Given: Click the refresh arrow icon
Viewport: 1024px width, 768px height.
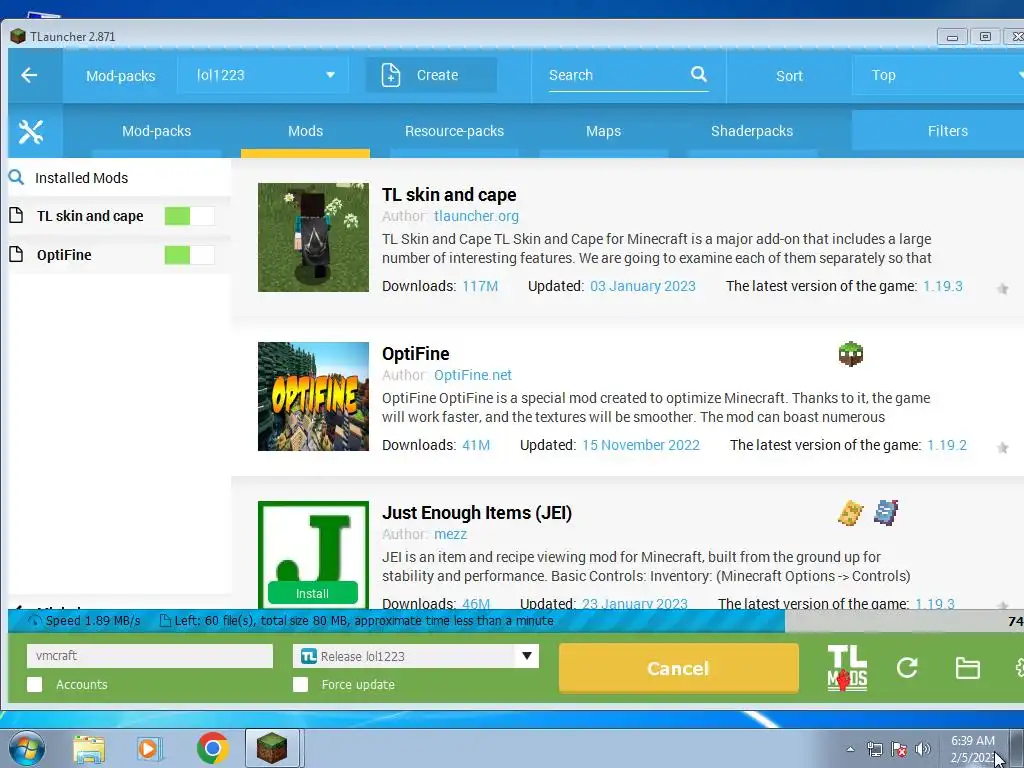Looking at the screenshot, I should [x=907, y=667].
